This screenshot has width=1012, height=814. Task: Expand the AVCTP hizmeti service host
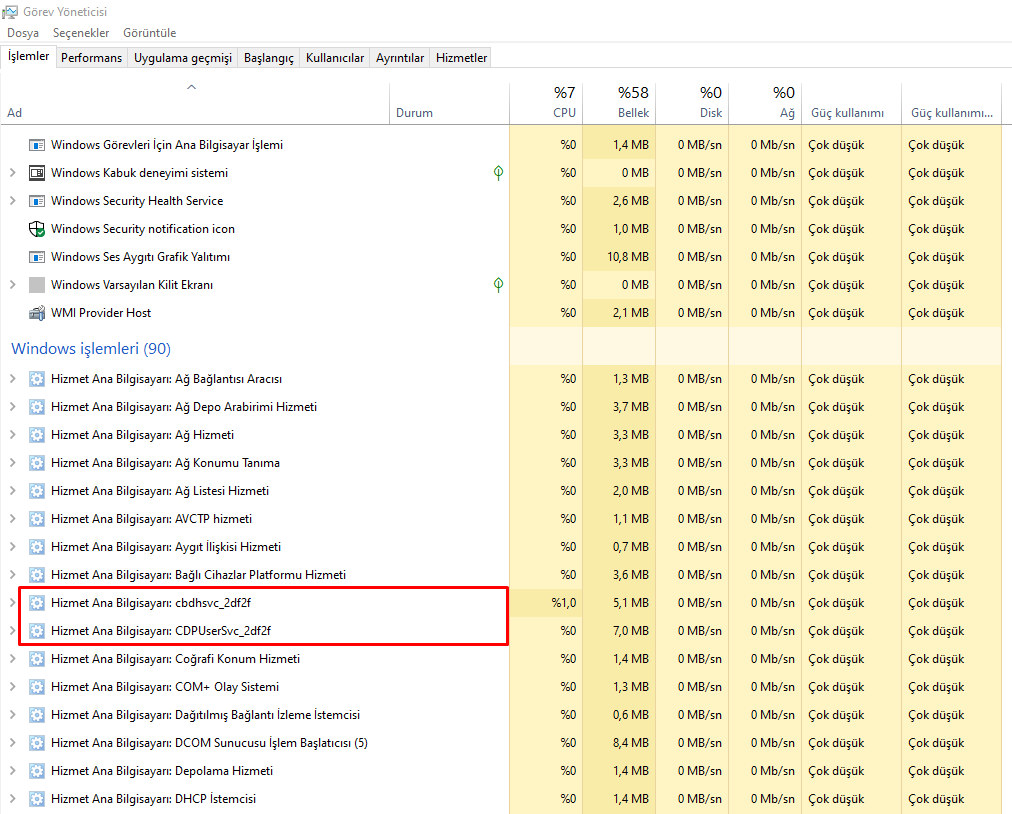tap(12, 518)
